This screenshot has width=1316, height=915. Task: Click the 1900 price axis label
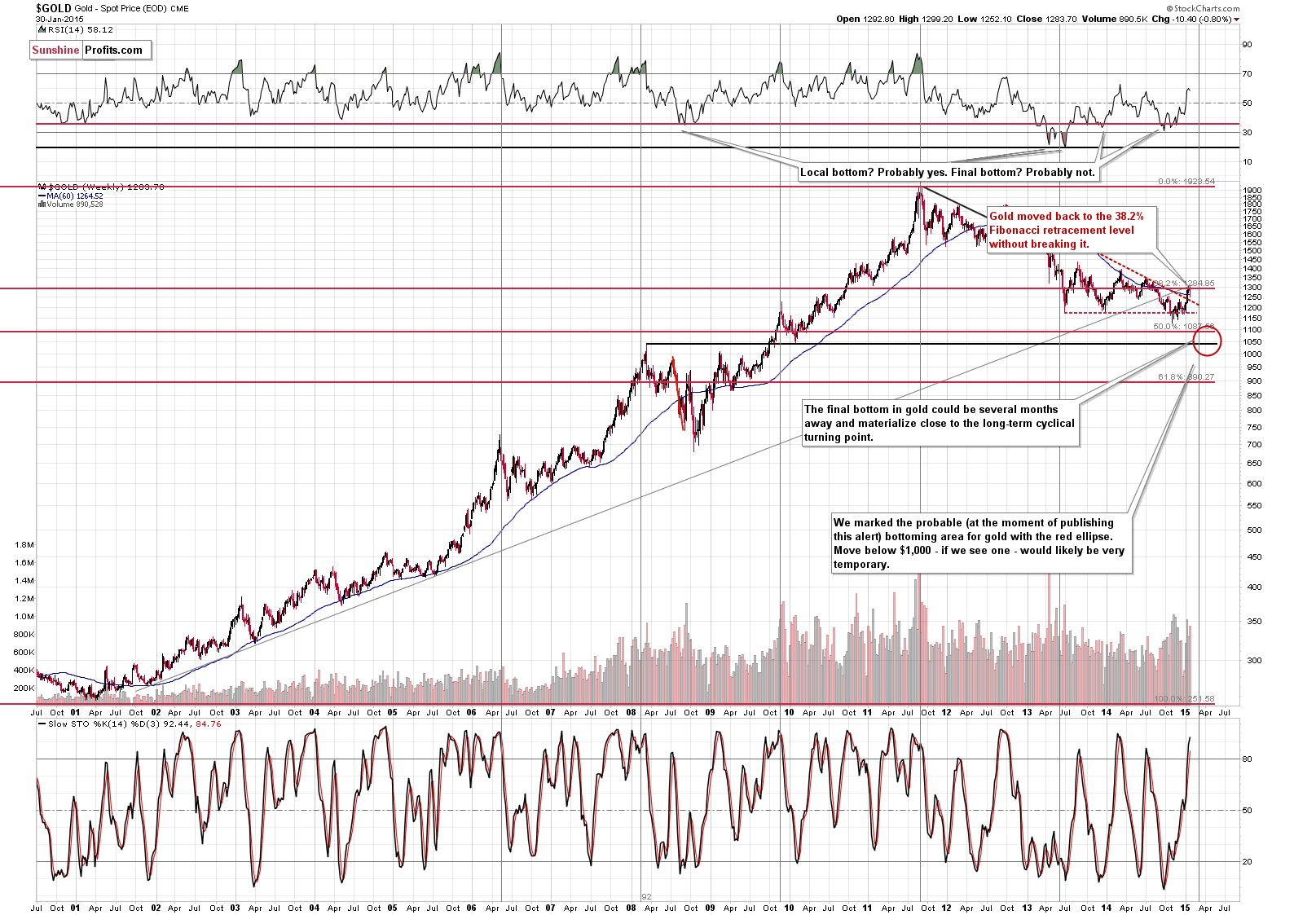[1252, 190]
